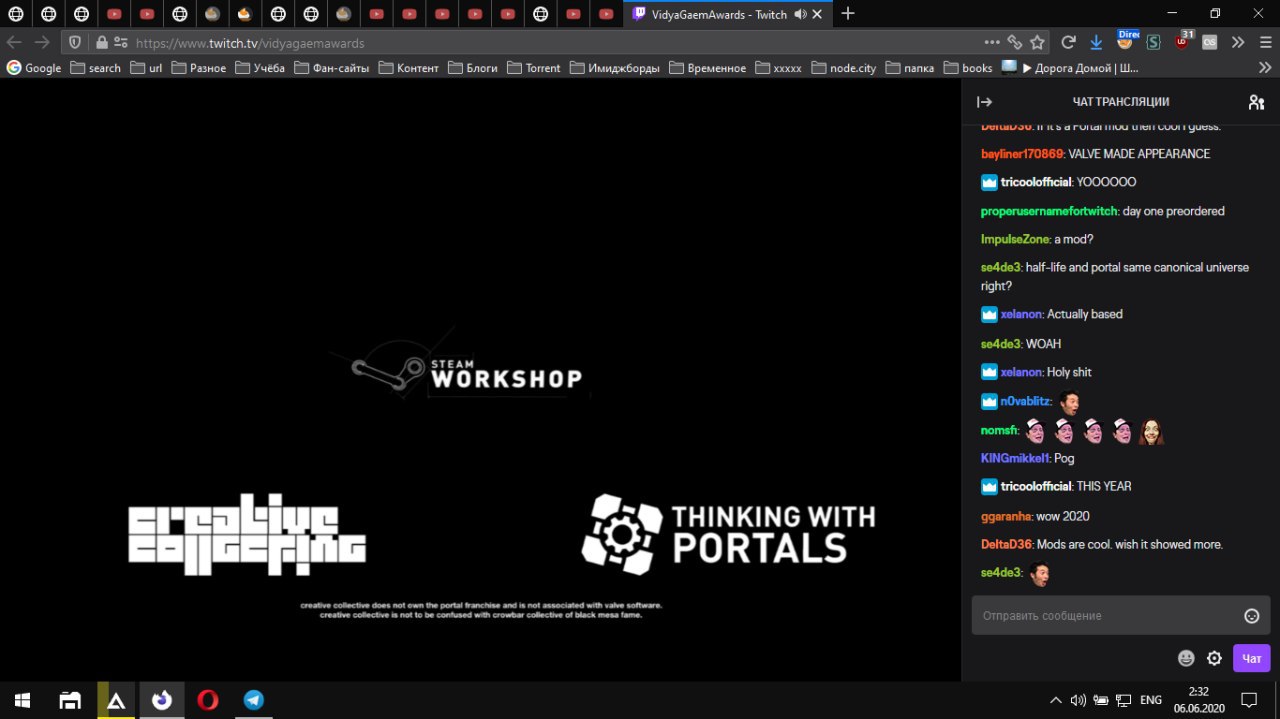Viewport: 1280px width, 719px height.
Task: Open the Google bookmark
Action: pos(34,68)
